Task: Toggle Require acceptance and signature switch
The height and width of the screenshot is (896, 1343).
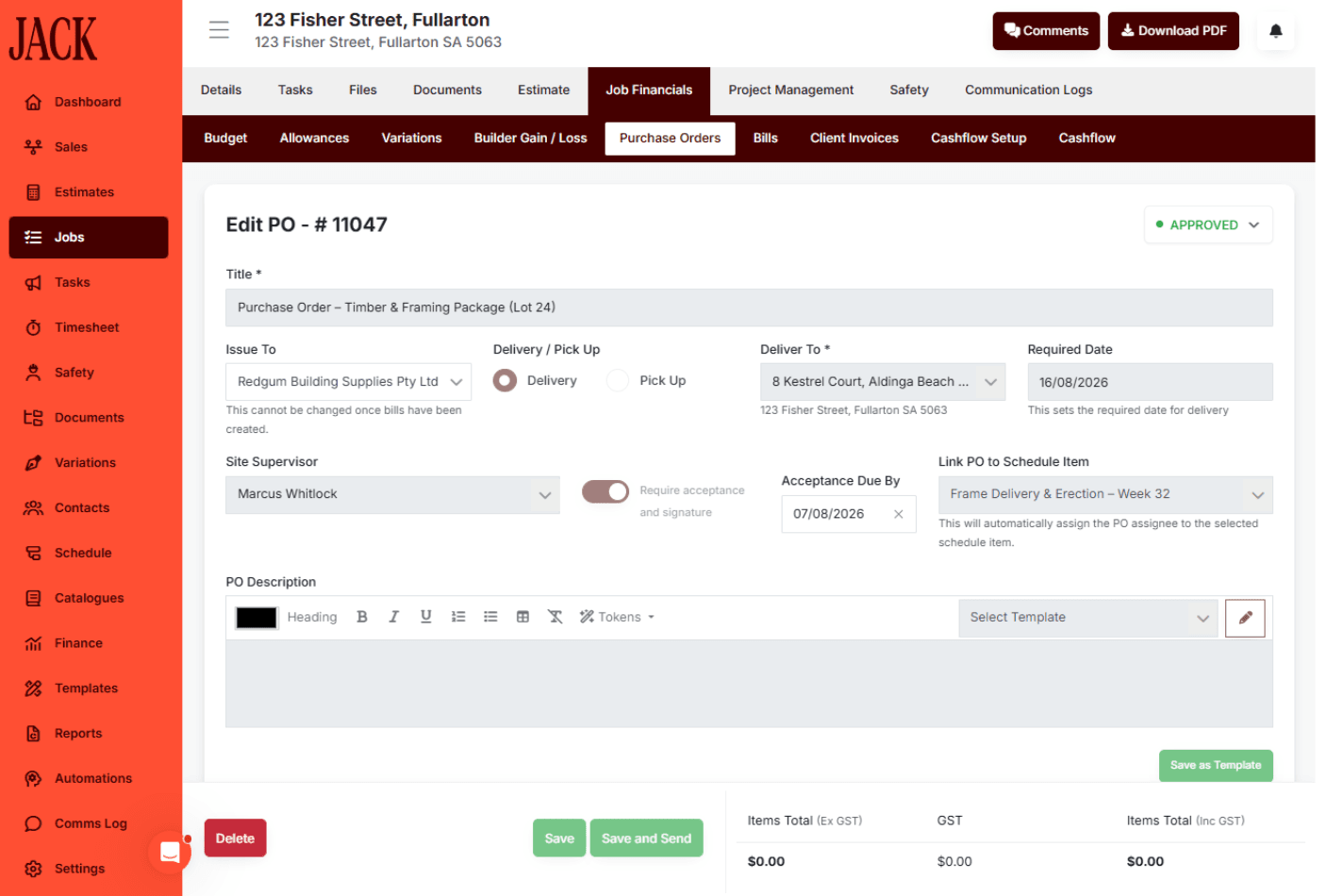Action: click(605, 491)
